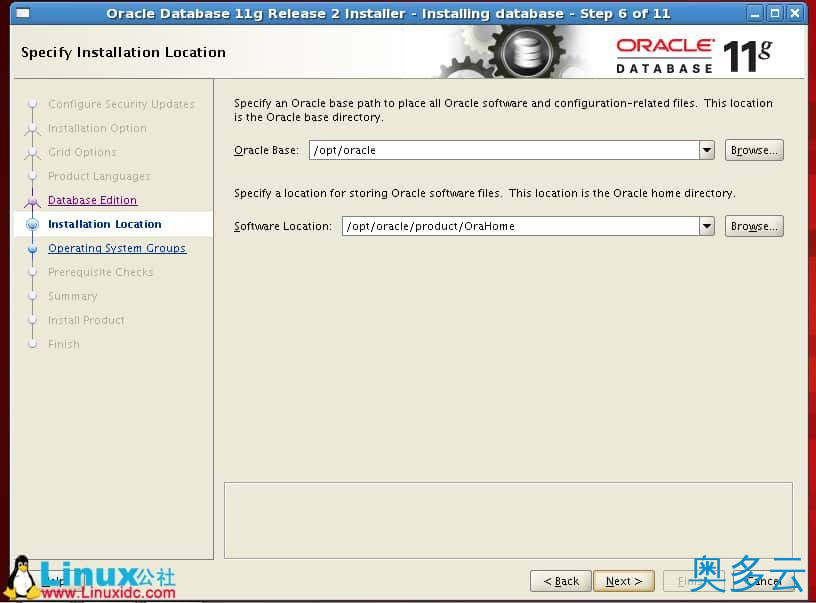Image resolution: width=816 pixels, height=603 pixels.
Task: Click the Oracle Database 11g logo
Action: click(694, 56)
